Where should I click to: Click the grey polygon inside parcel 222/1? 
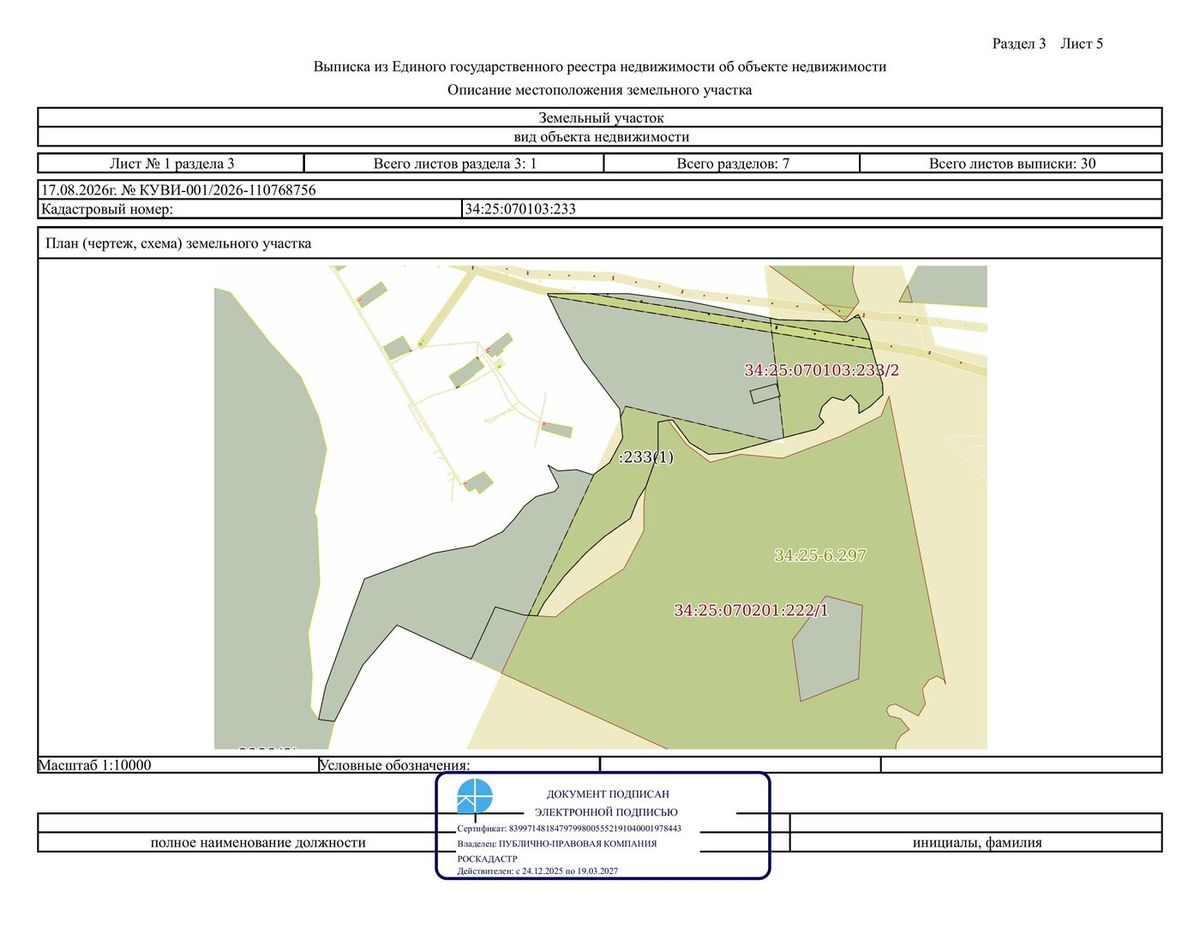(829, 648)
